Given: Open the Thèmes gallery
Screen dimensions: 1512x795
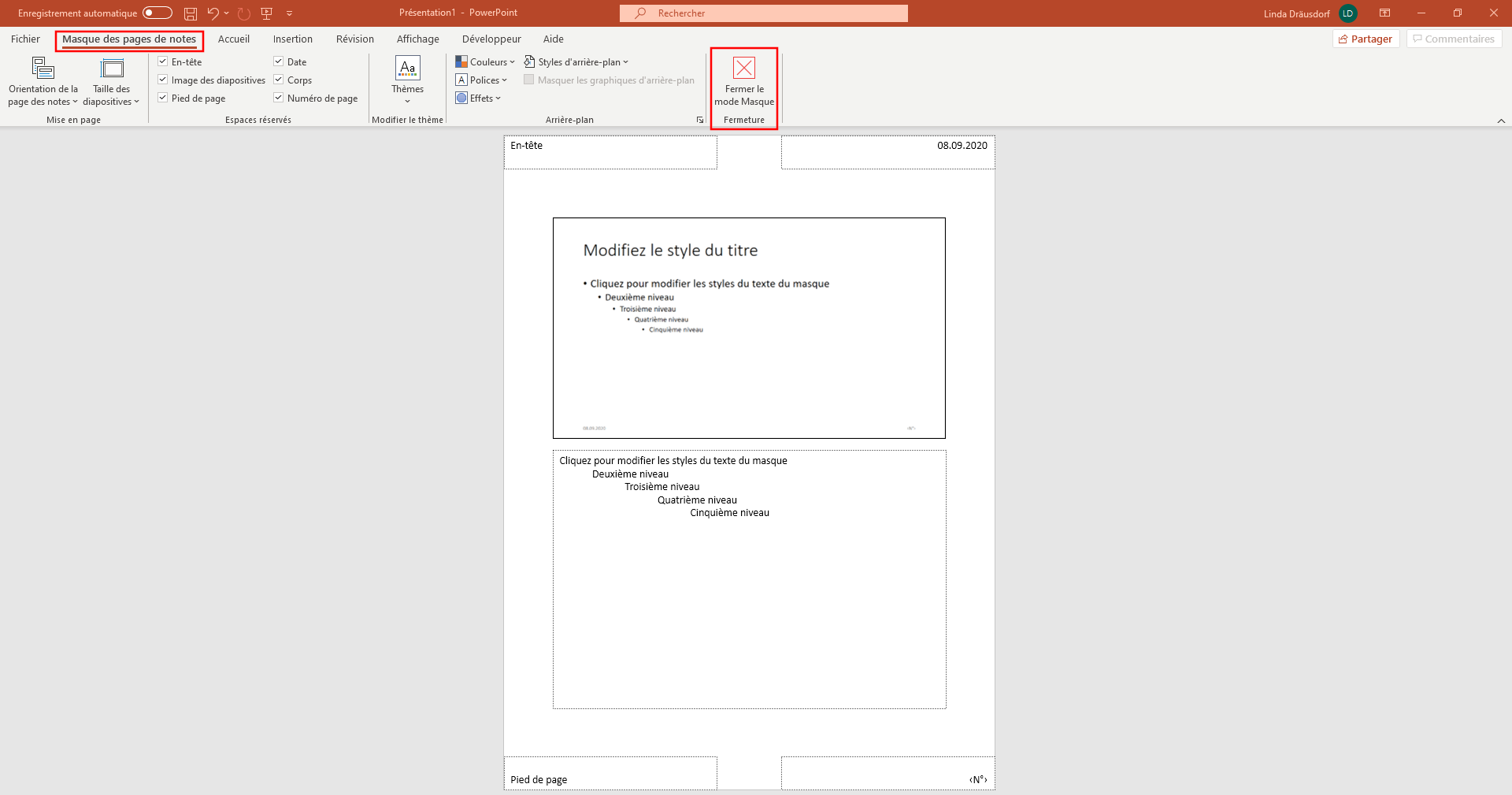Looking at the screenshot, I should (407, 80).
